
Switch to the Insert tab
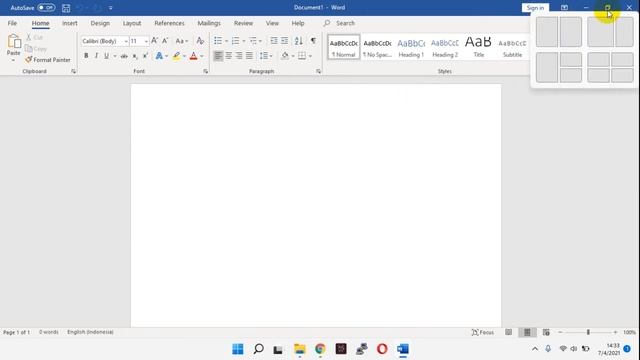[70, 23]
